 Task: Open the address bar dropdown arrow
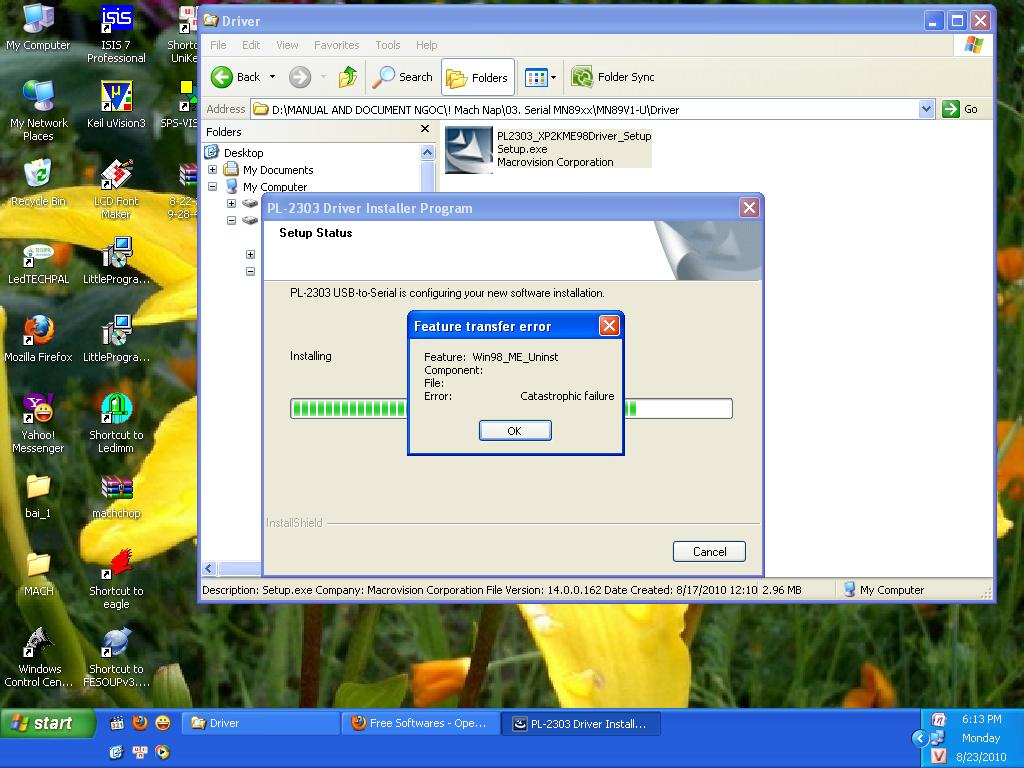tap(926, 109)
